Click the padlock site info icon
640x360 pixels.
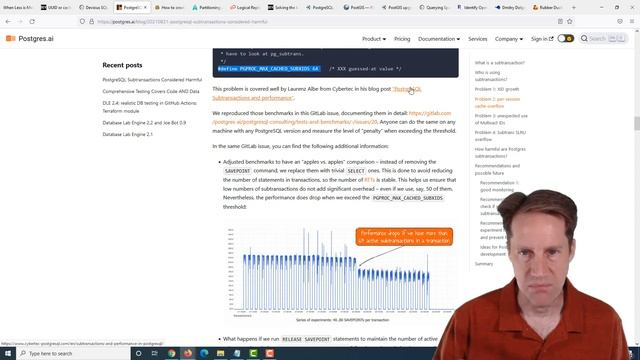coord(91,22)
